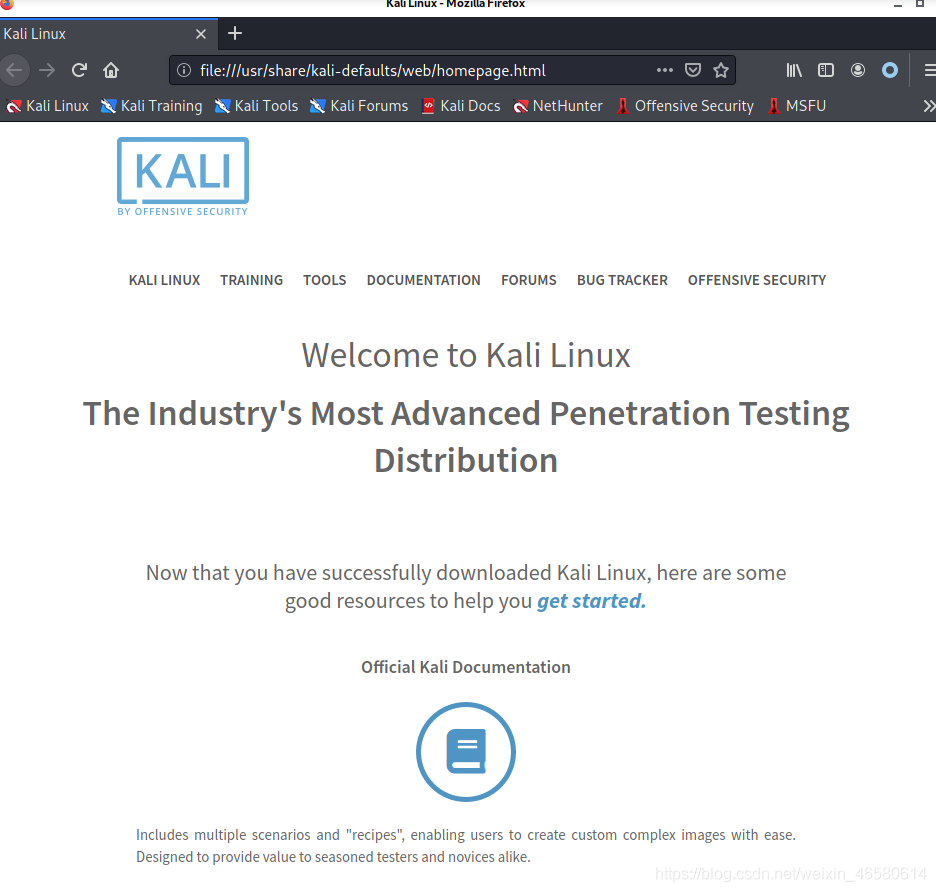Open the MSFU bookmark
Screen dimensions: 936x892
(797, 106)
